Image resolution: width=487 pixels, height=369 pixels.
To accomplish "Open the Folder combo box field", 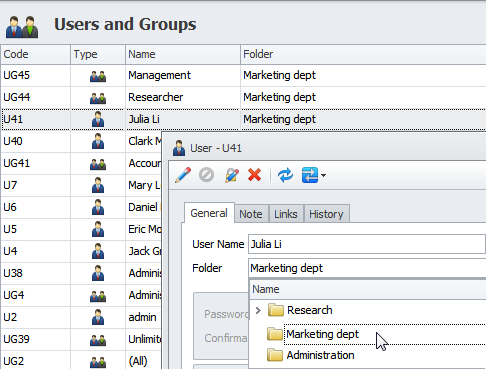I will click(x=367, y=268).
